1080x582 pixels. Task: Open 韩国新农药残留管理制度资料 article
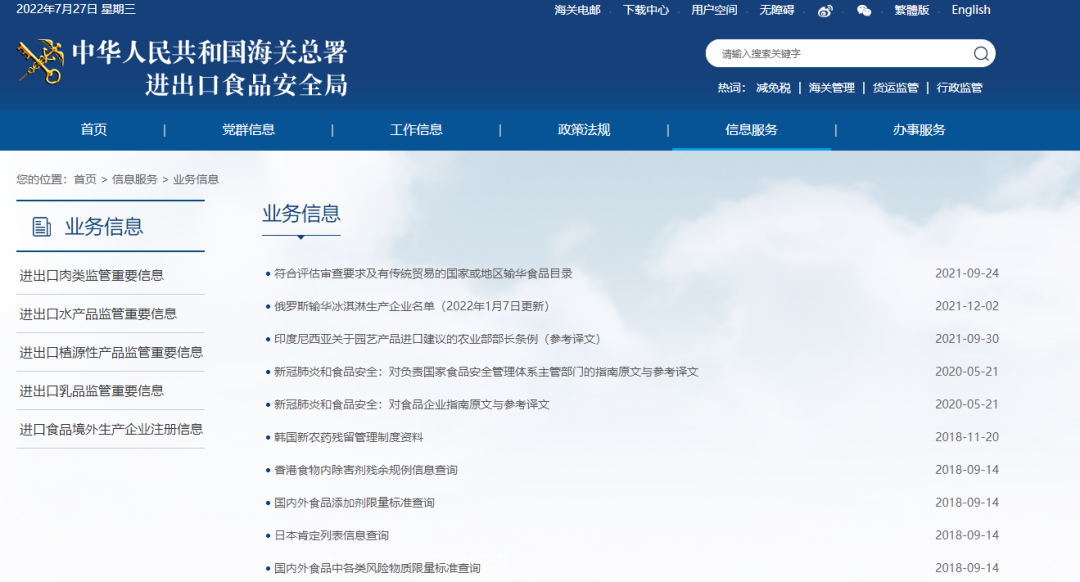(349, 437)
